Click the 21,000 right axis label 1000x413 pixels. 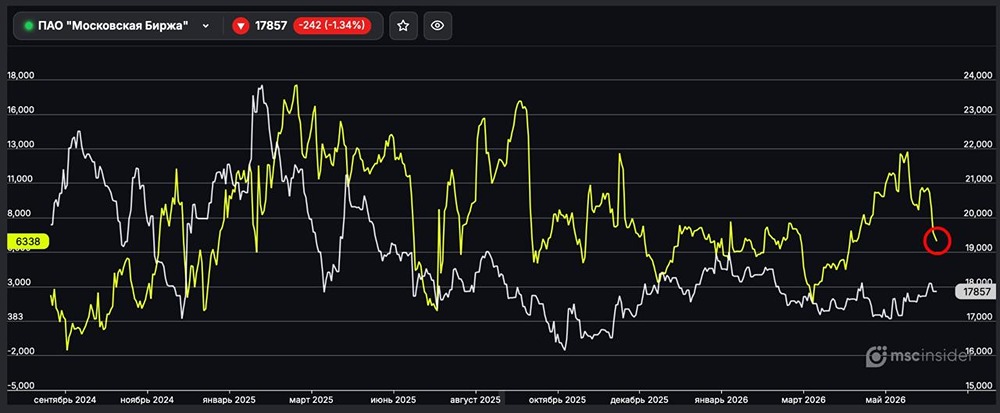978,179
